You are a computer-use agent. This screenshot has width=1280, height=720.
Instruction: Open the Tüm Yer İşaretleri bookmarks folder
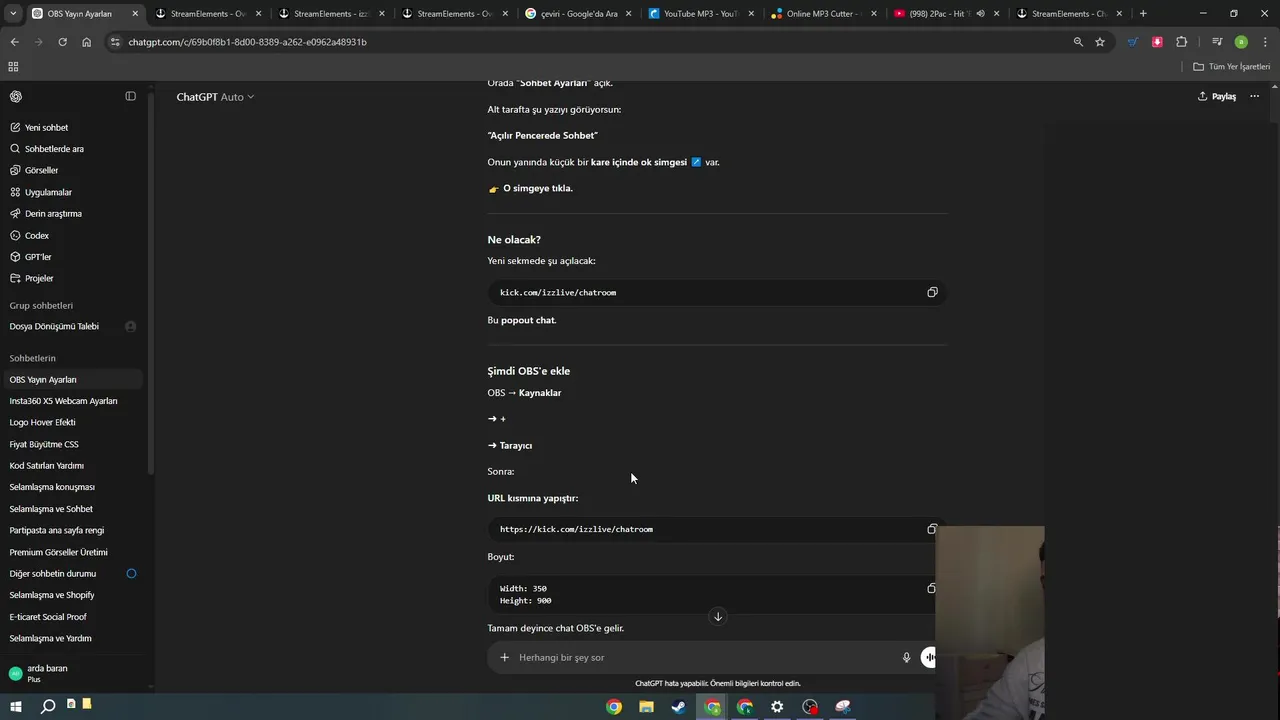coord(1232,66)
